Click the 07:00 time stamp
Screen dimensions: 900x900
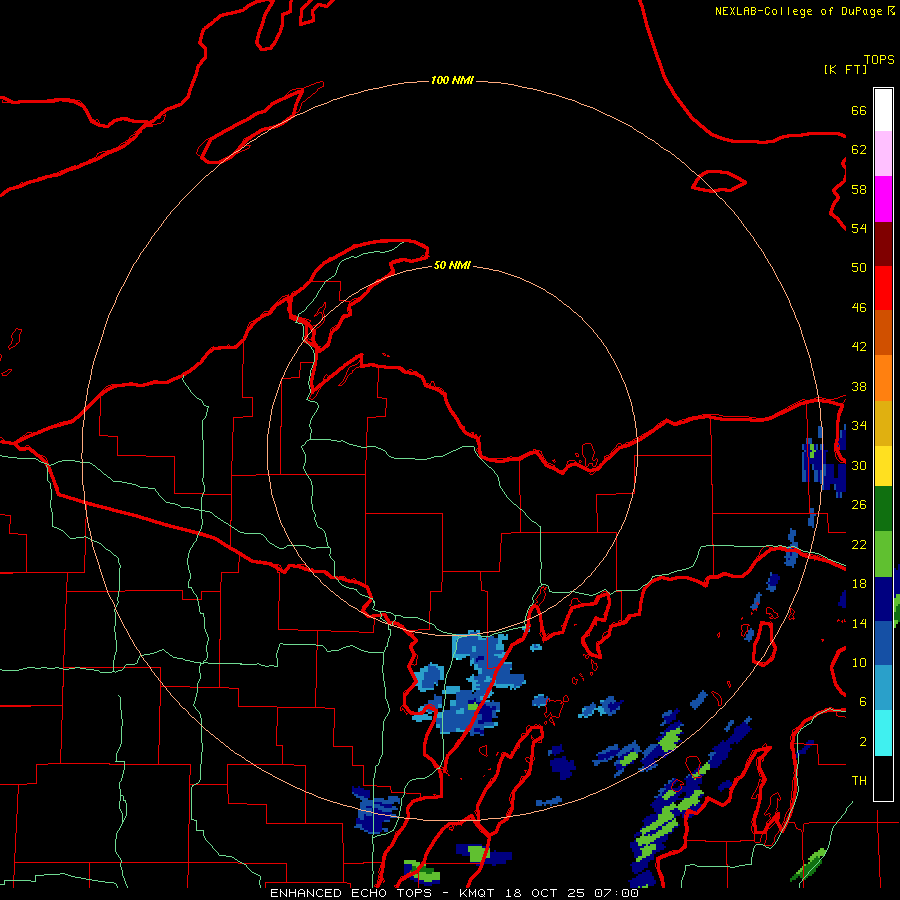pyautogui.click(x=616, y=893)
